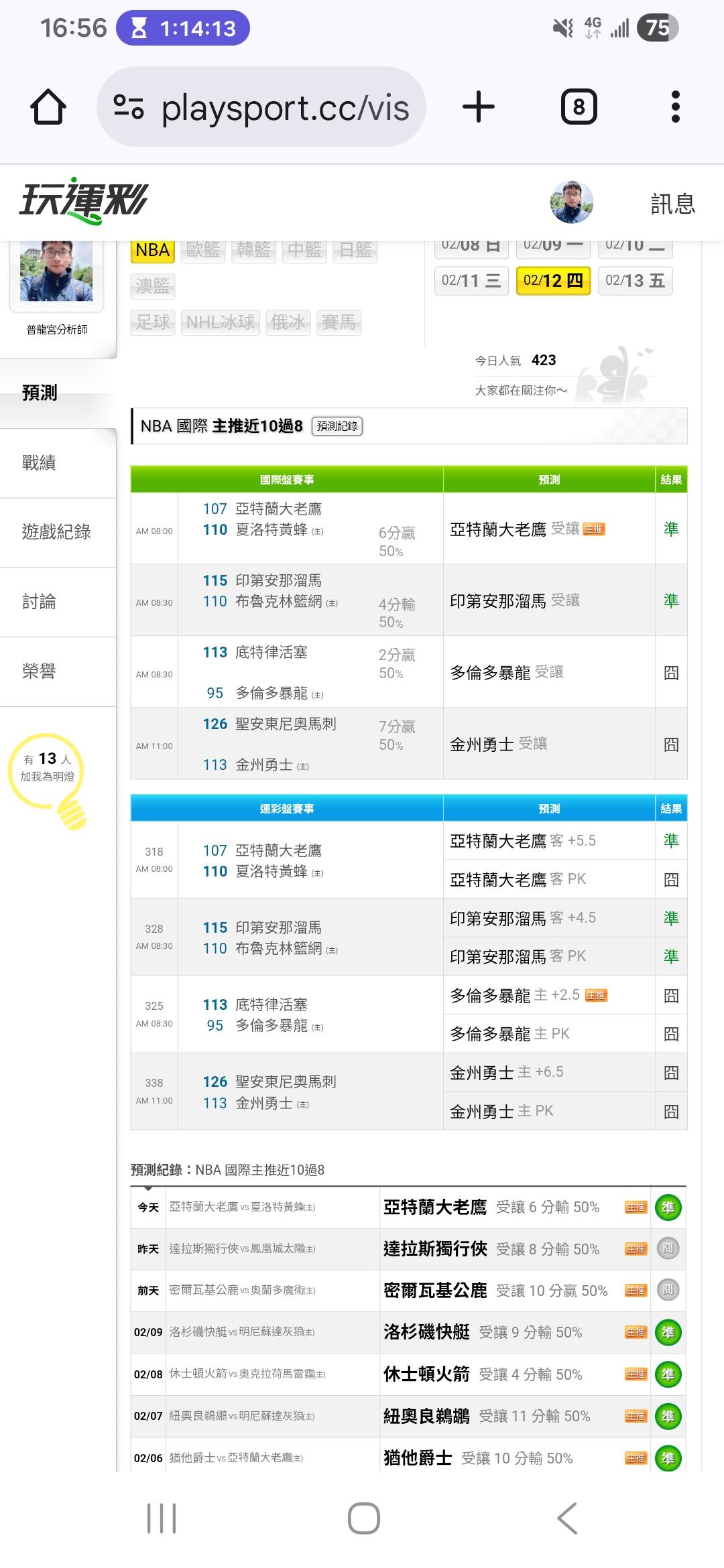
Task: Tap the 玩運彩 site logo
Action: coord(83,201)
